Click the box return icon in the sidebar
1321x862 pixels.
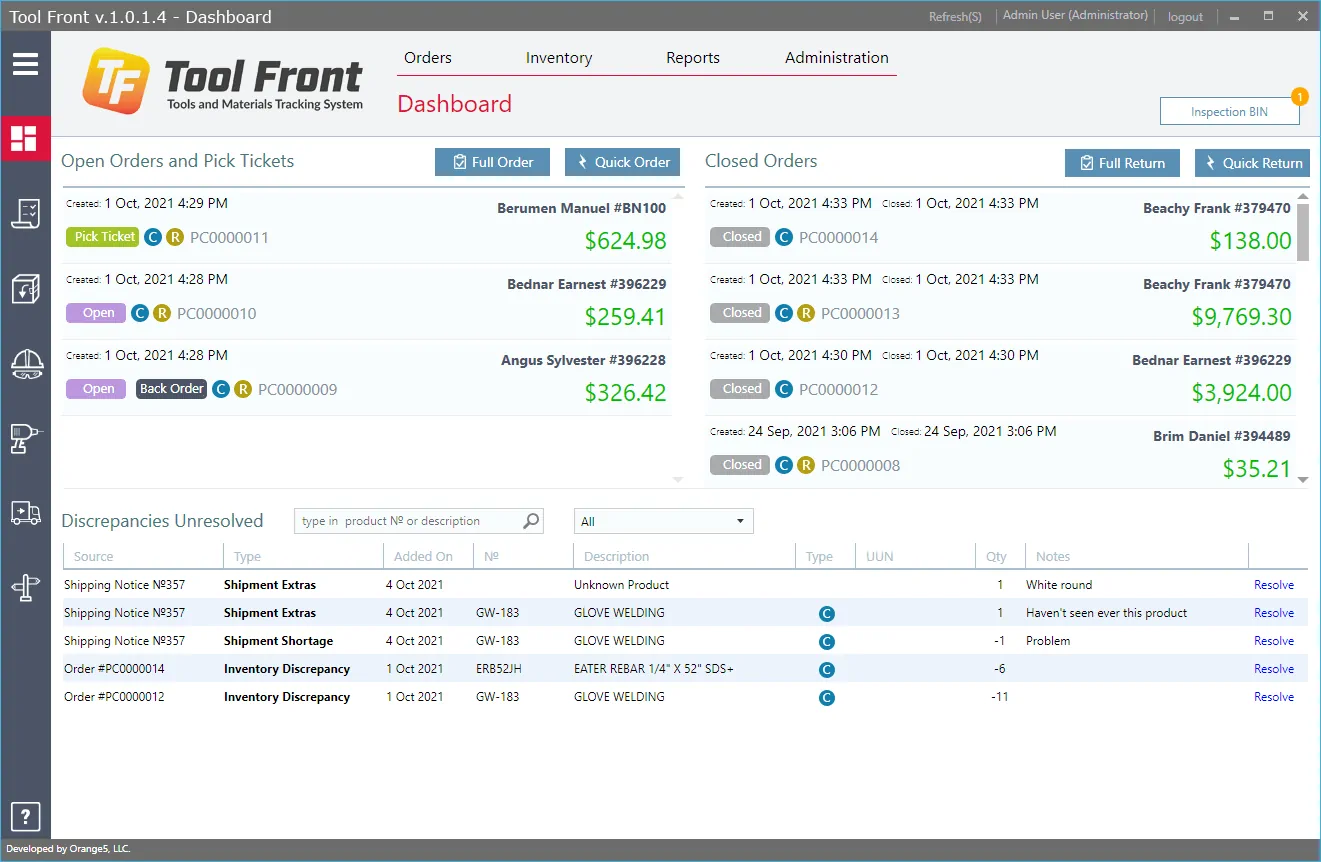25,289
